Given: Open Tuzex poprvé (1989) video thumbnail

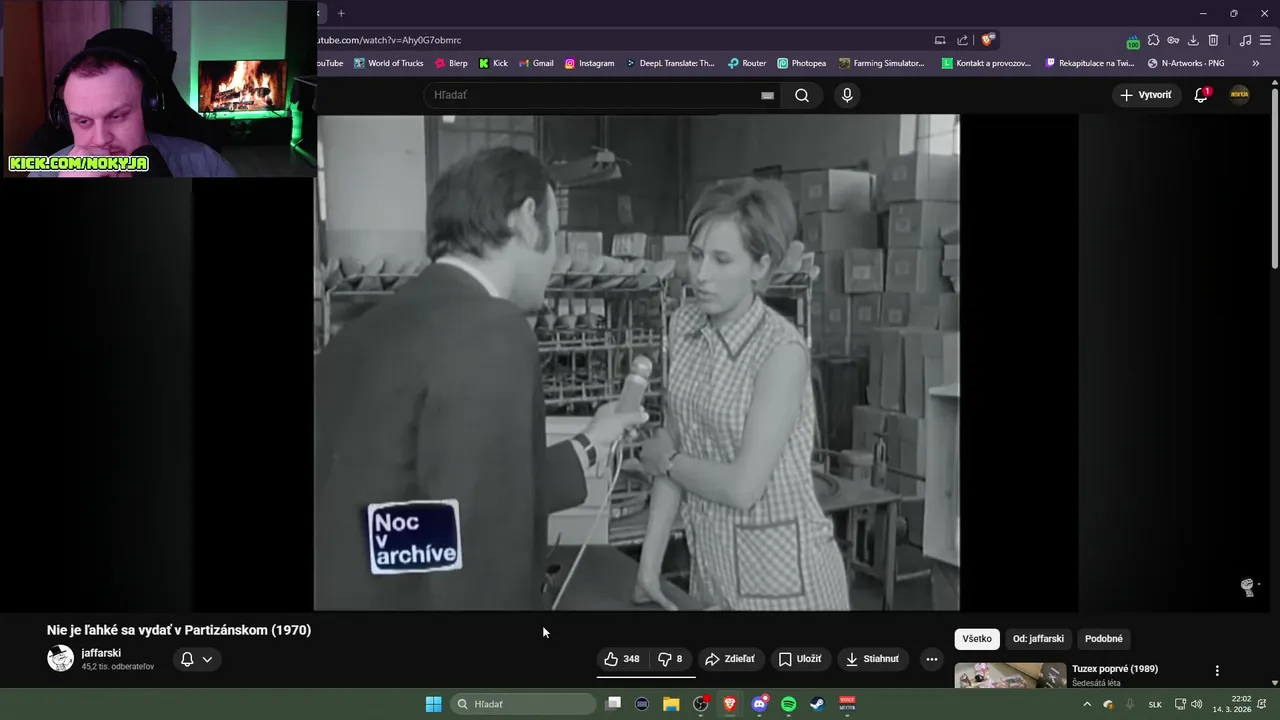Looking at the screenshot, I should (x=1010, y=676).
